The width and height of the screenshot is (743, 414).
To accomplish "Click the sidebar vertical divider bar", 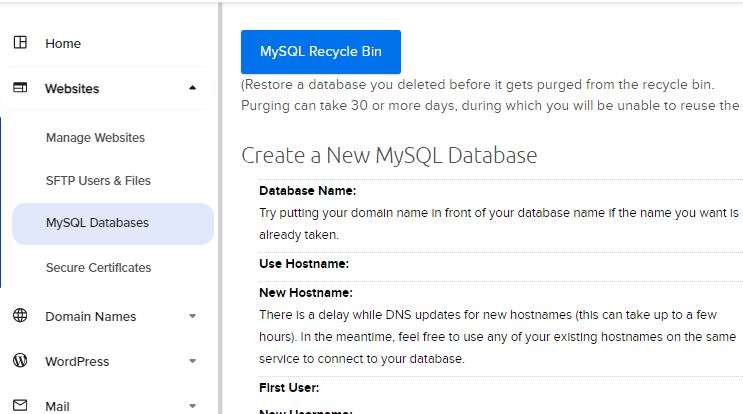I will point(220,208).
